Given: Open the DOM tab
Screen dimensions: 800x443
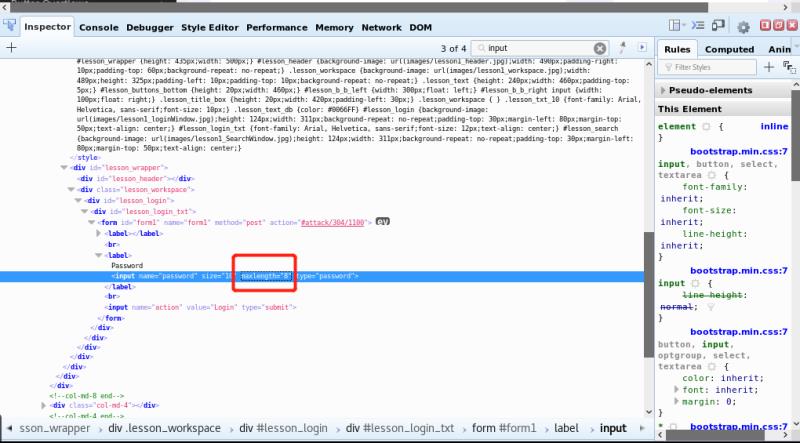Looking at the screenshot, I should (x=420, y=28).
